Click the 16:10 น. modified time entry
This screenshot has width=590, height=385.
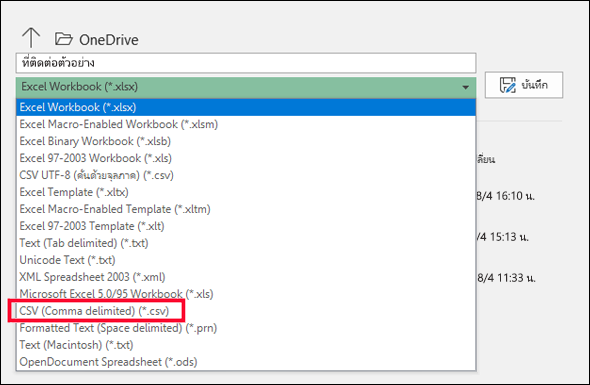tap(506, 196)
